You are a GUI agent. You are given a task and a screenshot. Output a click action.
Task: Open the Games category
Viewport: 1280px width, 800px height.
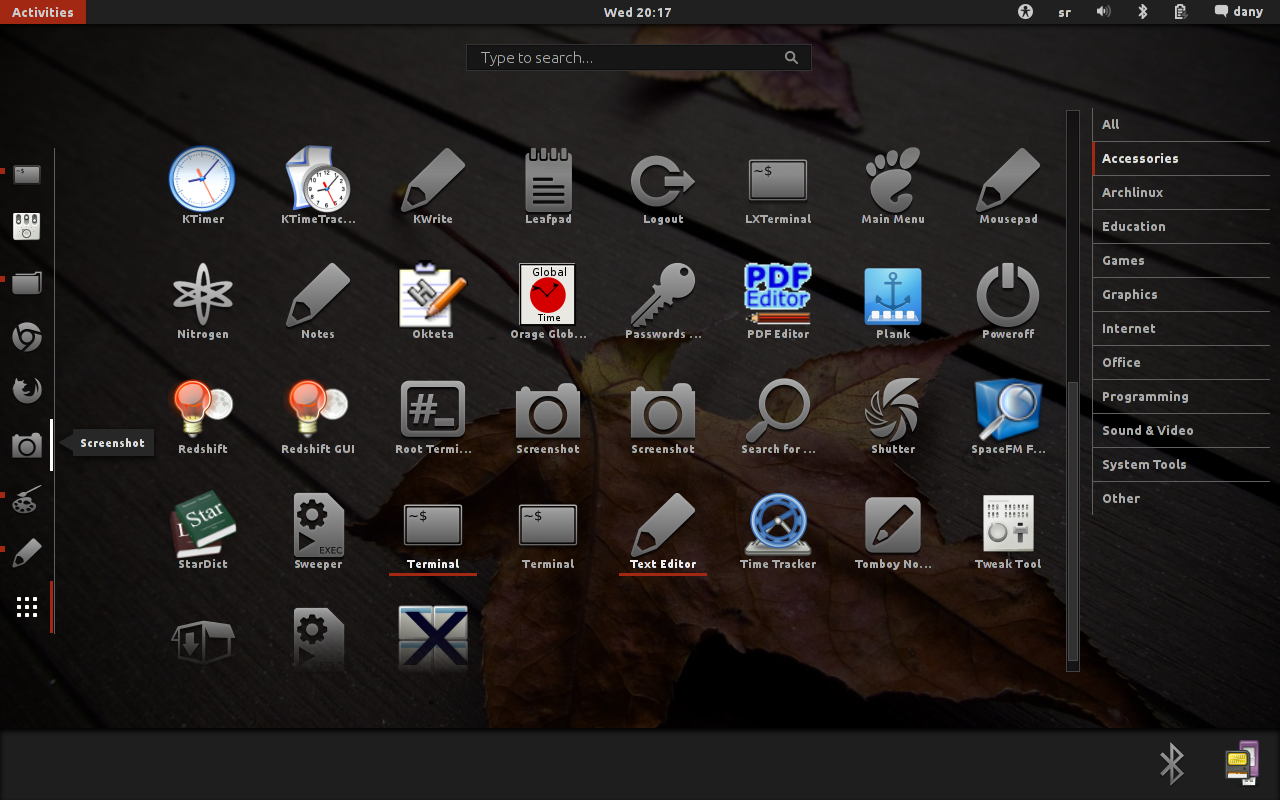[1181, 260]
